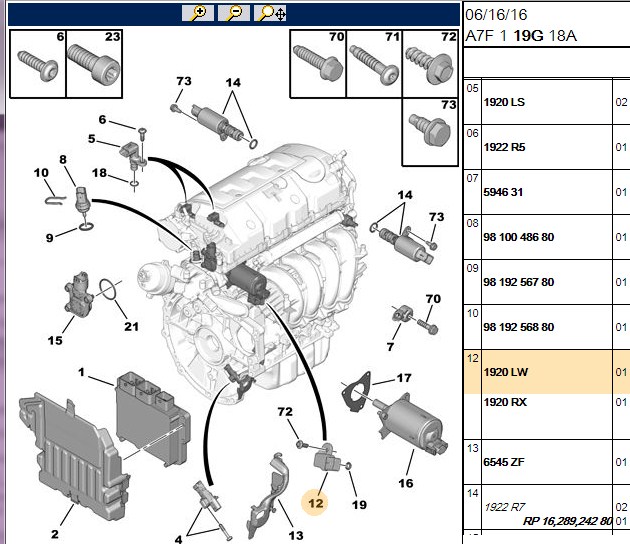The height and width of the screenshot is (544, 630).
Task: Click screw 70 thumbnail box
Action: click(318, 63)
